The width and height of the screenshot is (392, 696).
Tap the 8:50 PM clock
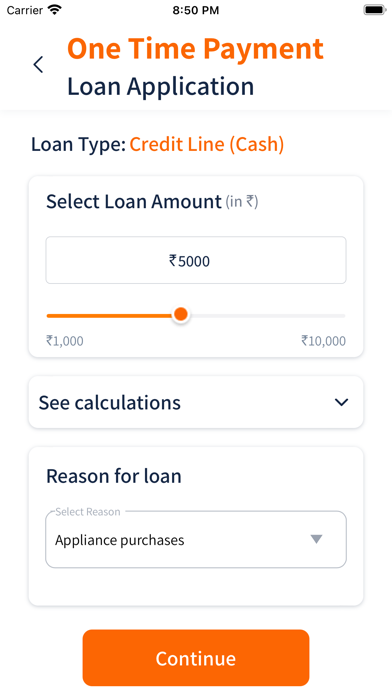(196, 10)
